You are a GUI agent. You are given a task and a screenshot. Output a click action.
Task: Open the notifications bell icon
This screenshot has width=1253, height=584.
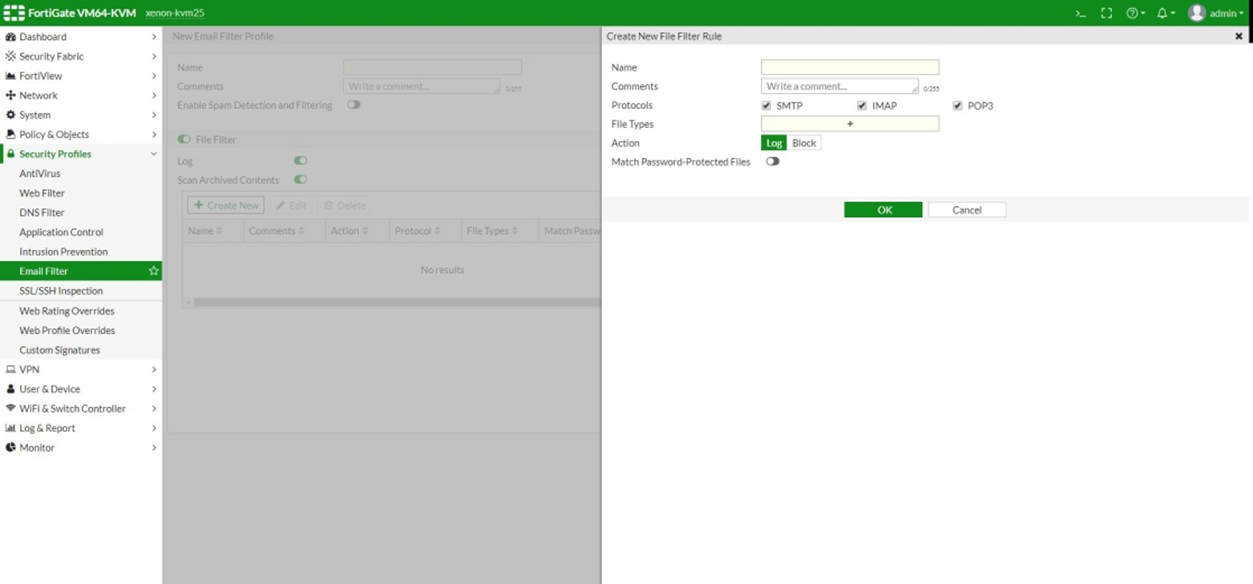1165,13
